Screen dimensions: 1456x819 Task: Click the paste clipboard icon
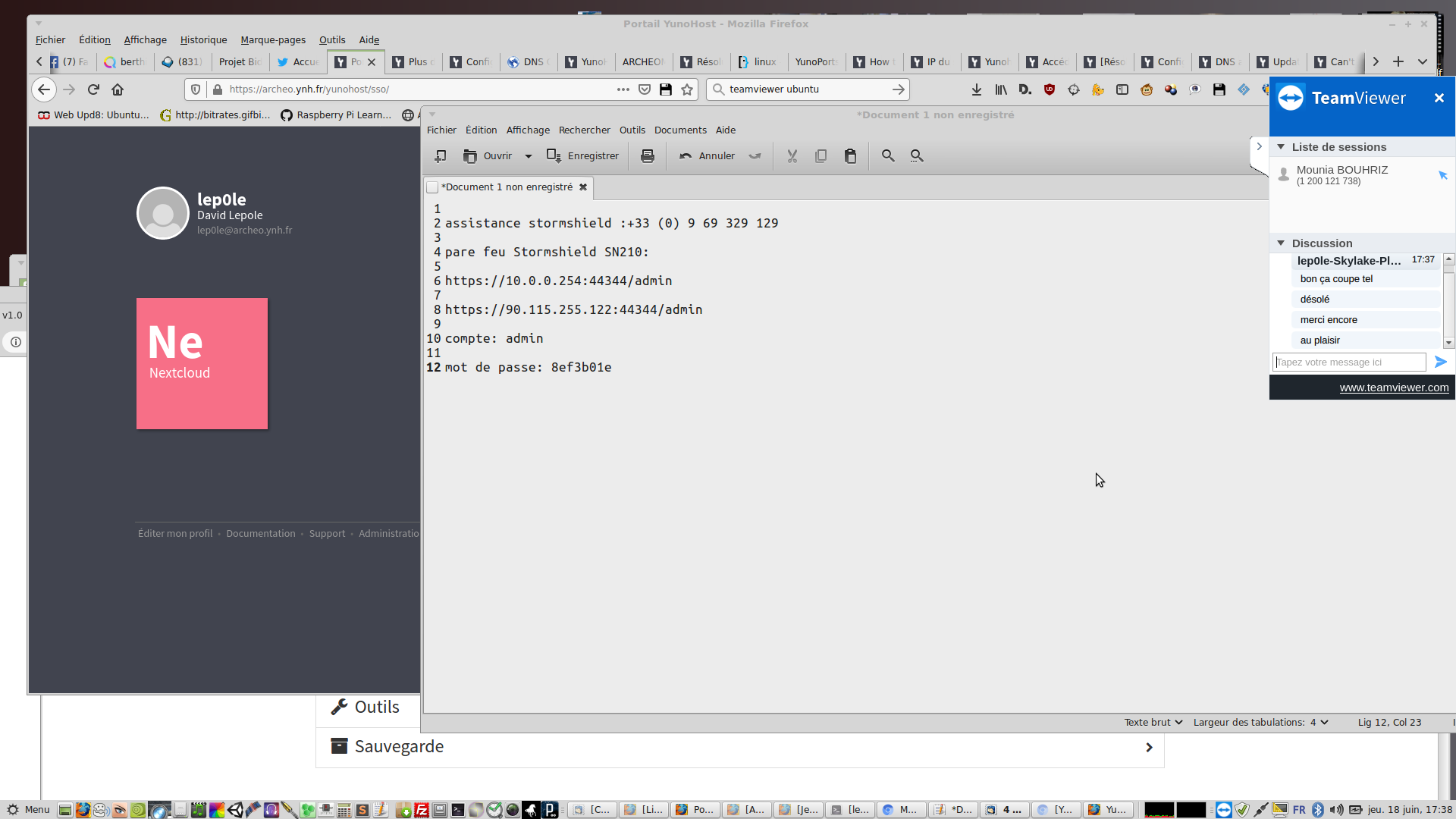tap(850, 156)
